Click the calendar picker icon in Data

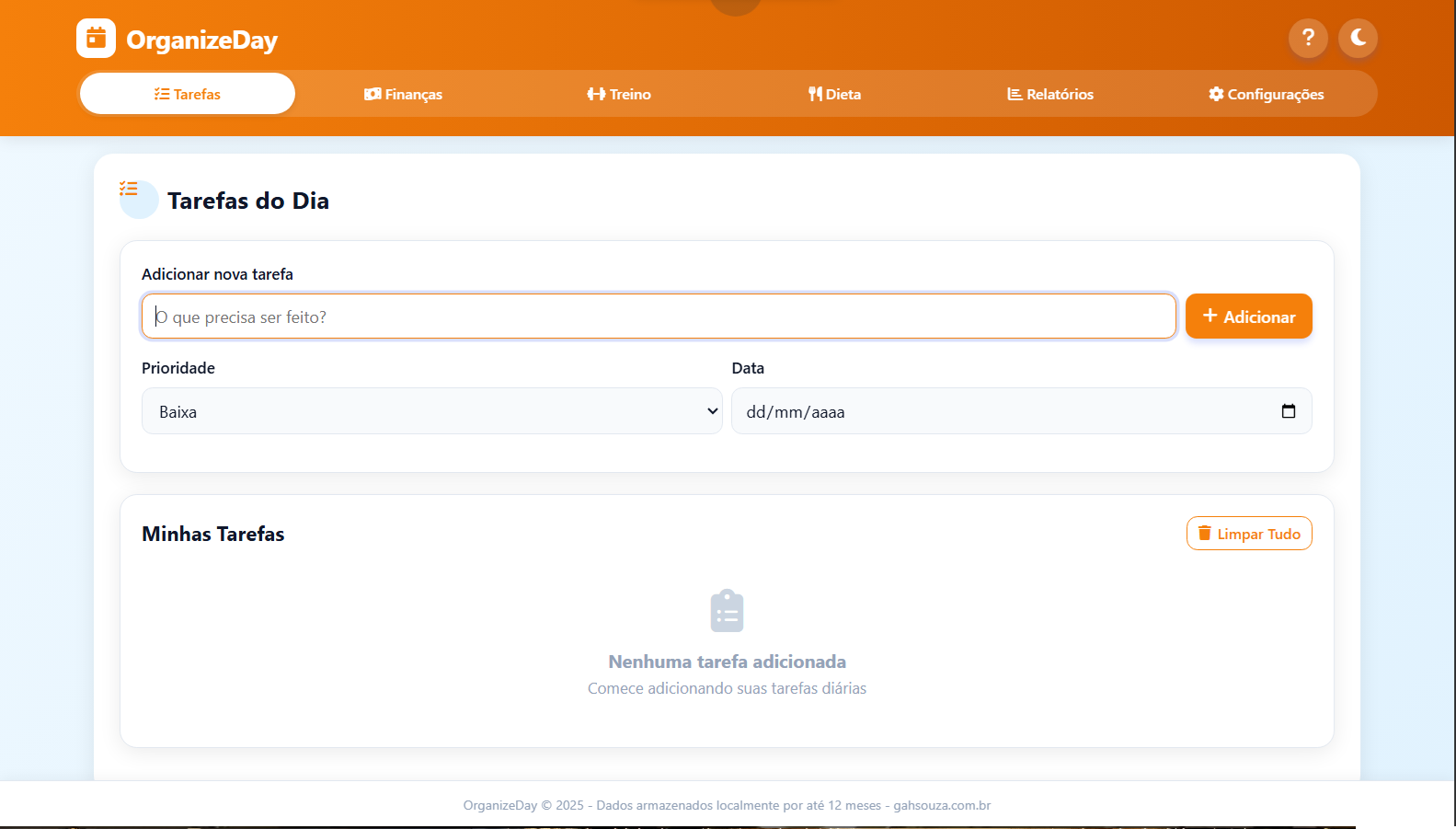coord(1288,411)
